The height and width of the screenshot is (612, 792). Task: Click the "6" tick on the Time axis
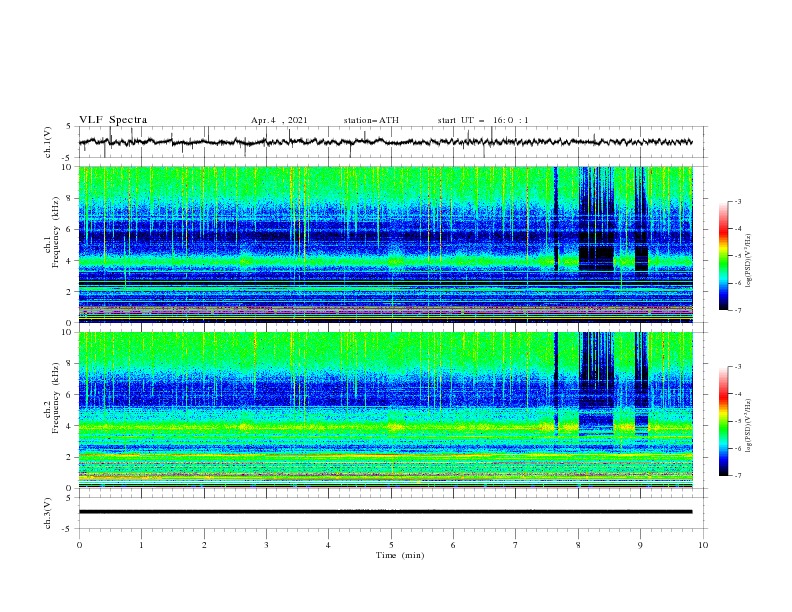coord(453,545)
